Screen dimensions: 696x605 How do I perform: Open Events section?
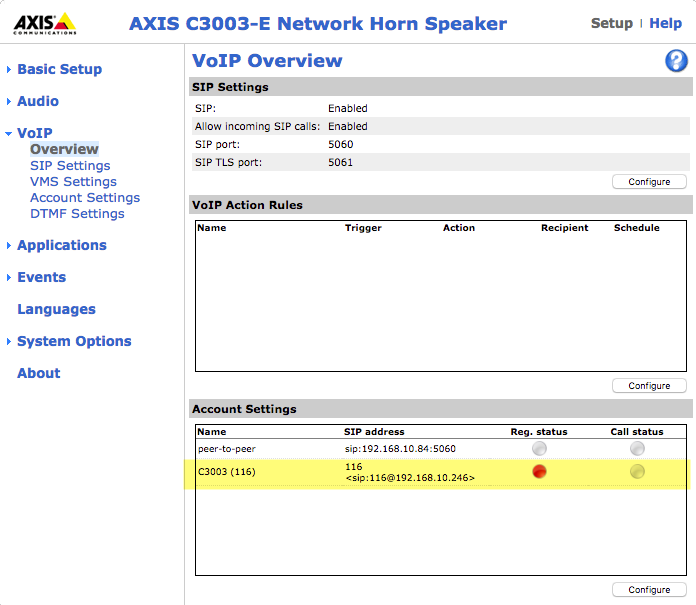tap(41, 277)
